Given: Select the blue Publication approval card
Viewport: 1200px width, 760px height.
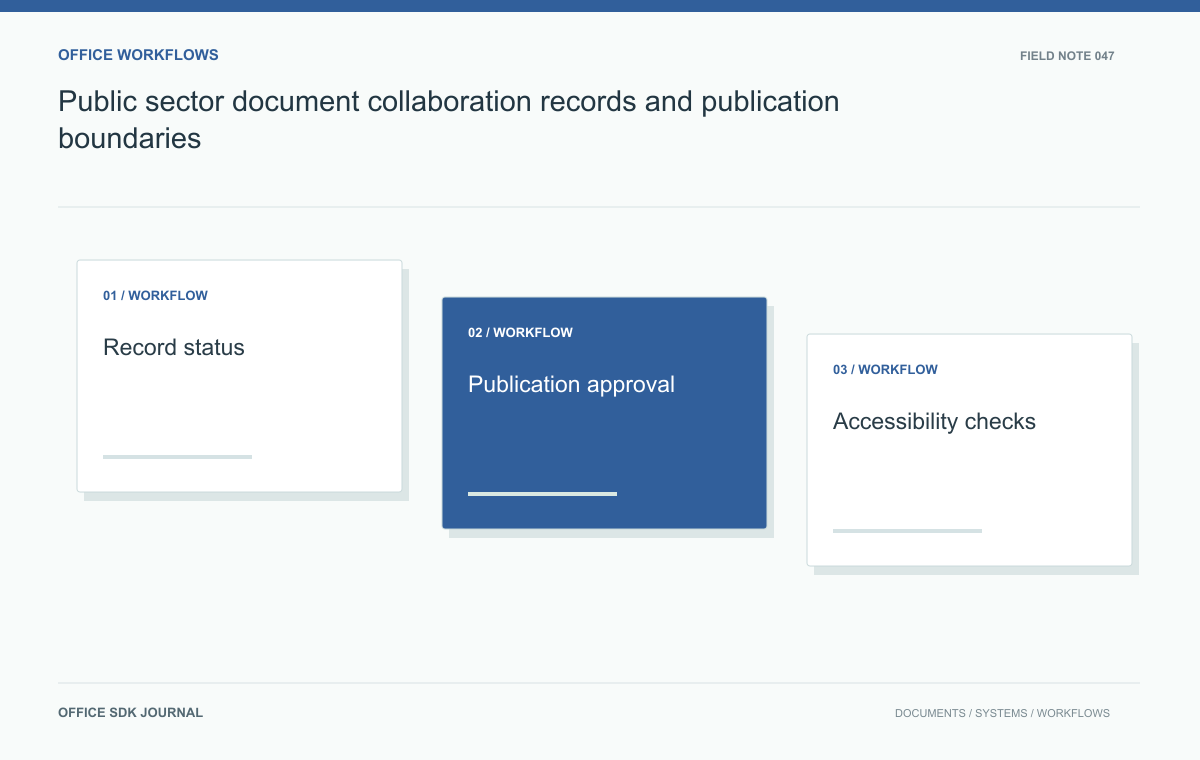Looking at the screenshot, I should click(x=605, y=413).
